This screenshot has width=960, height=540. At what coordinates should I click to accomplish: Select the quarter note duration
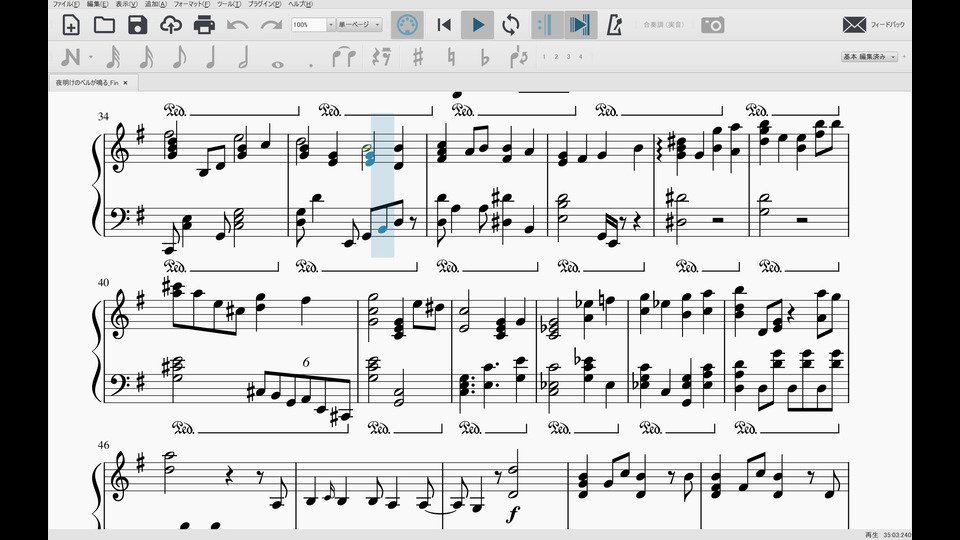pos(211,57)
